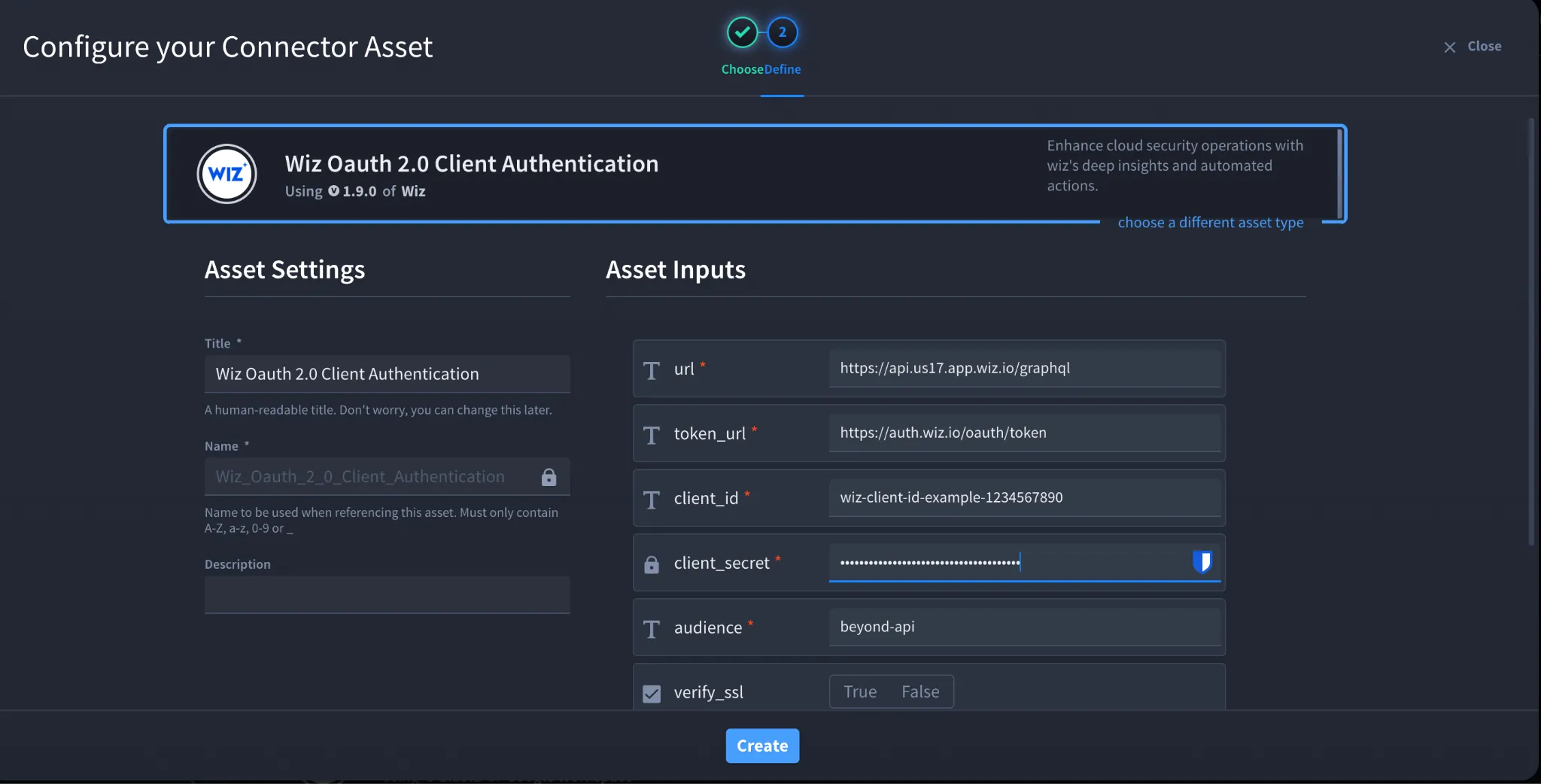Click the Configure your Connector Asset heading
Viewport: 1541px width, 784px height.
[x=228, y=47]
